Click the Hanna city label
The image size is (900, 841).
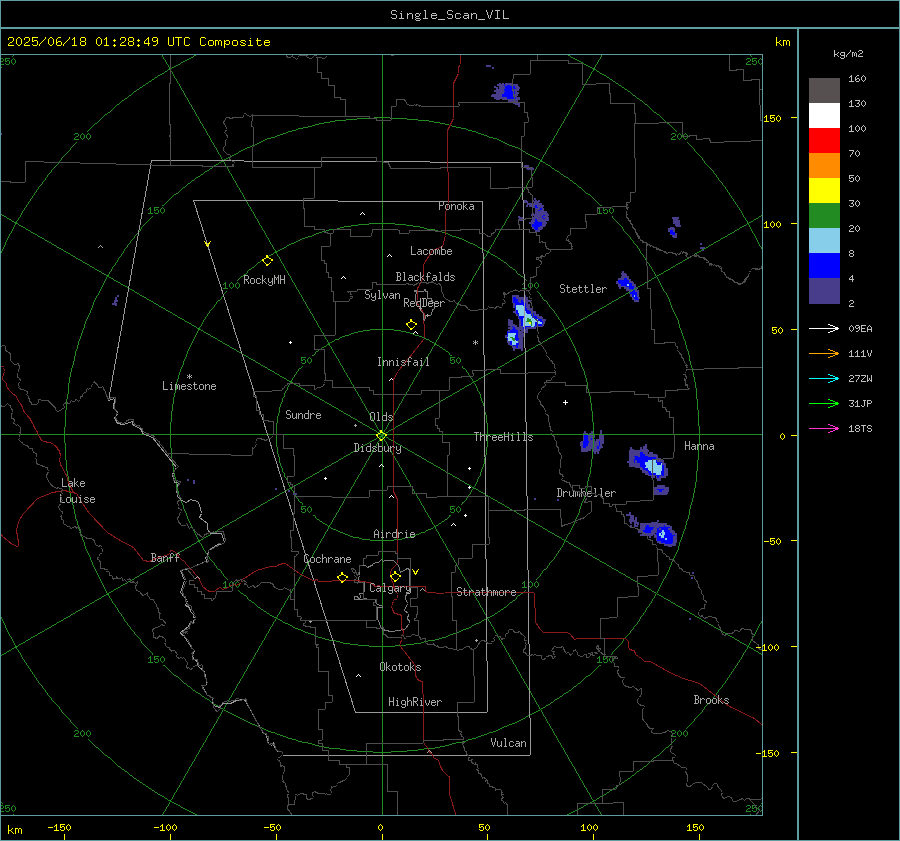click(699, 446)
